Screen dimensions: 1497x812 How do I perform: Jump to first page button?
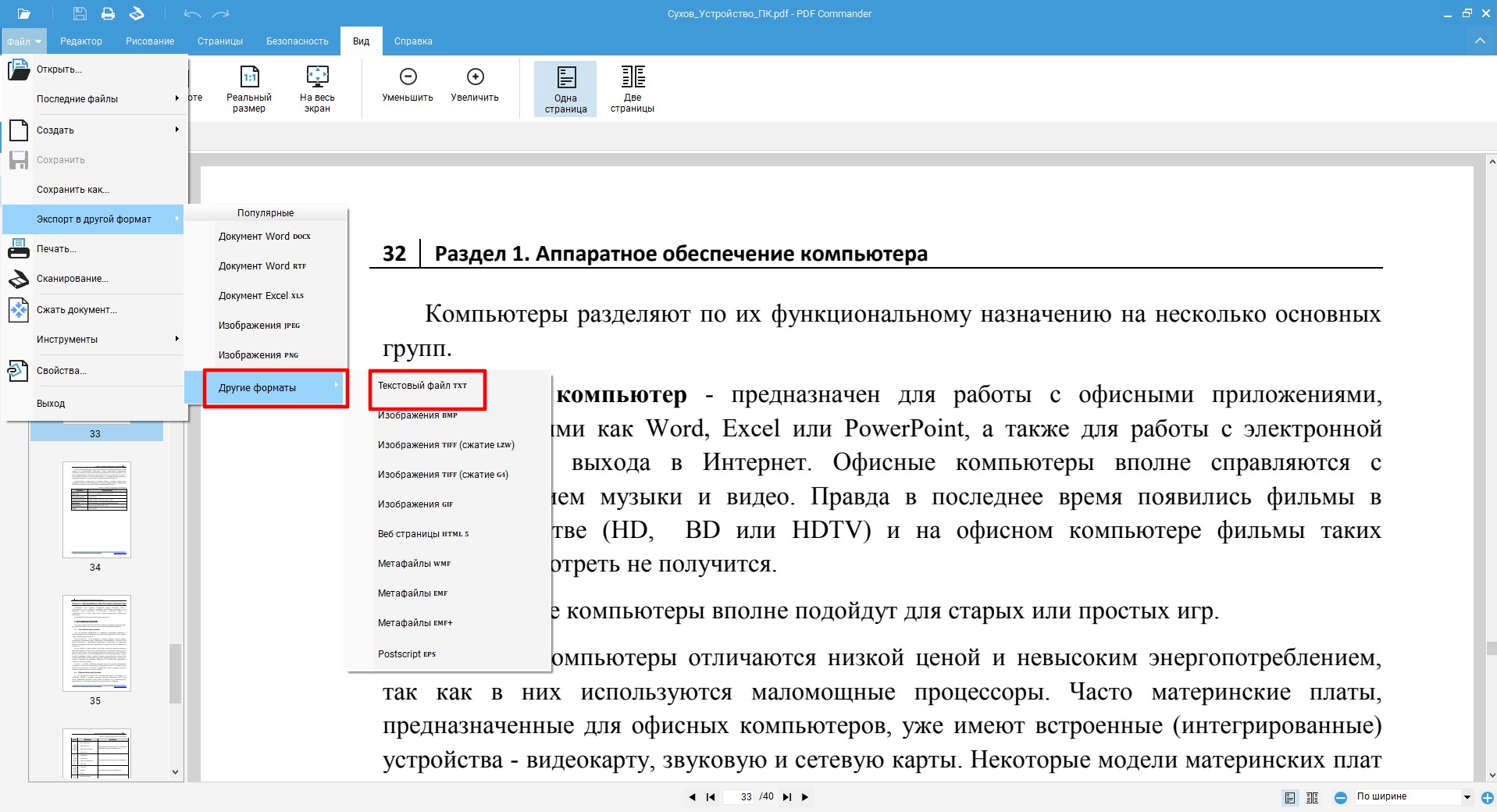click(711, 797)
